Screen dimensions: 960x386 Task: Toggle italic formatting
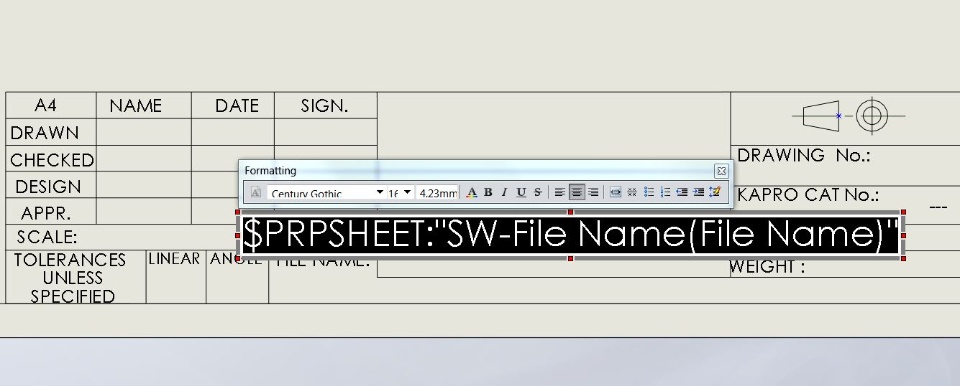click(x=504, y=192)
